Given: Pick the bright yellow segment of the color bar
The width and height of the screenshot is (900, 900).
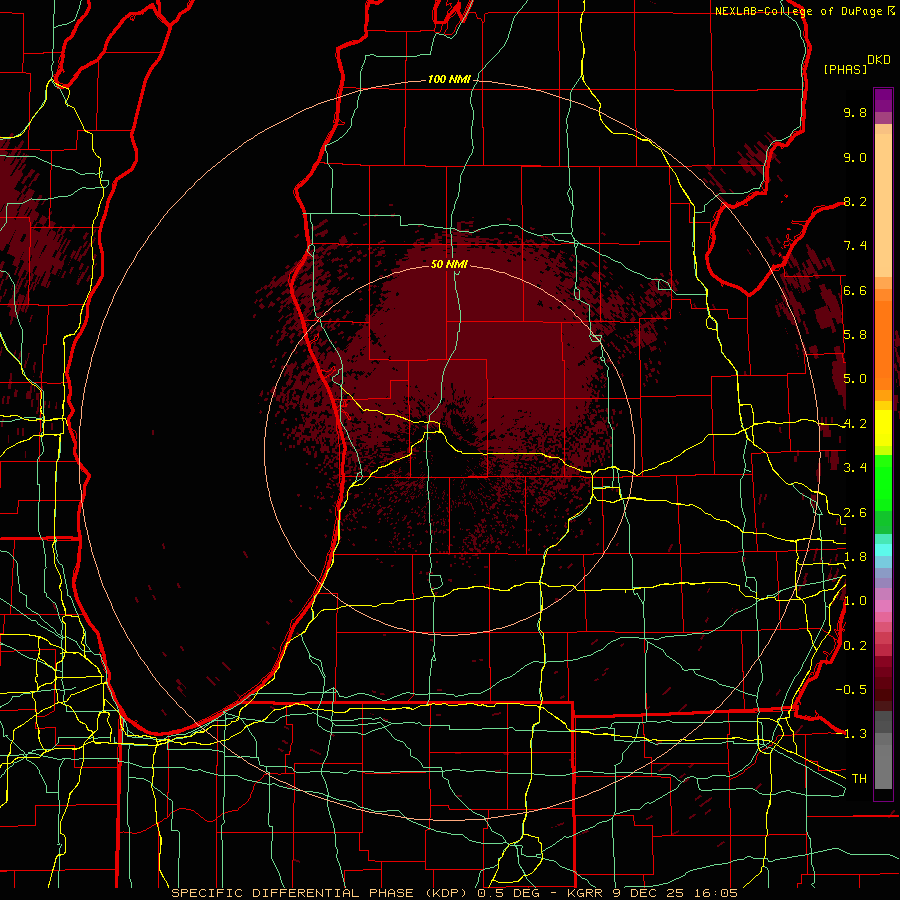Looking at the screenshot, I should (x=883, y=429).
